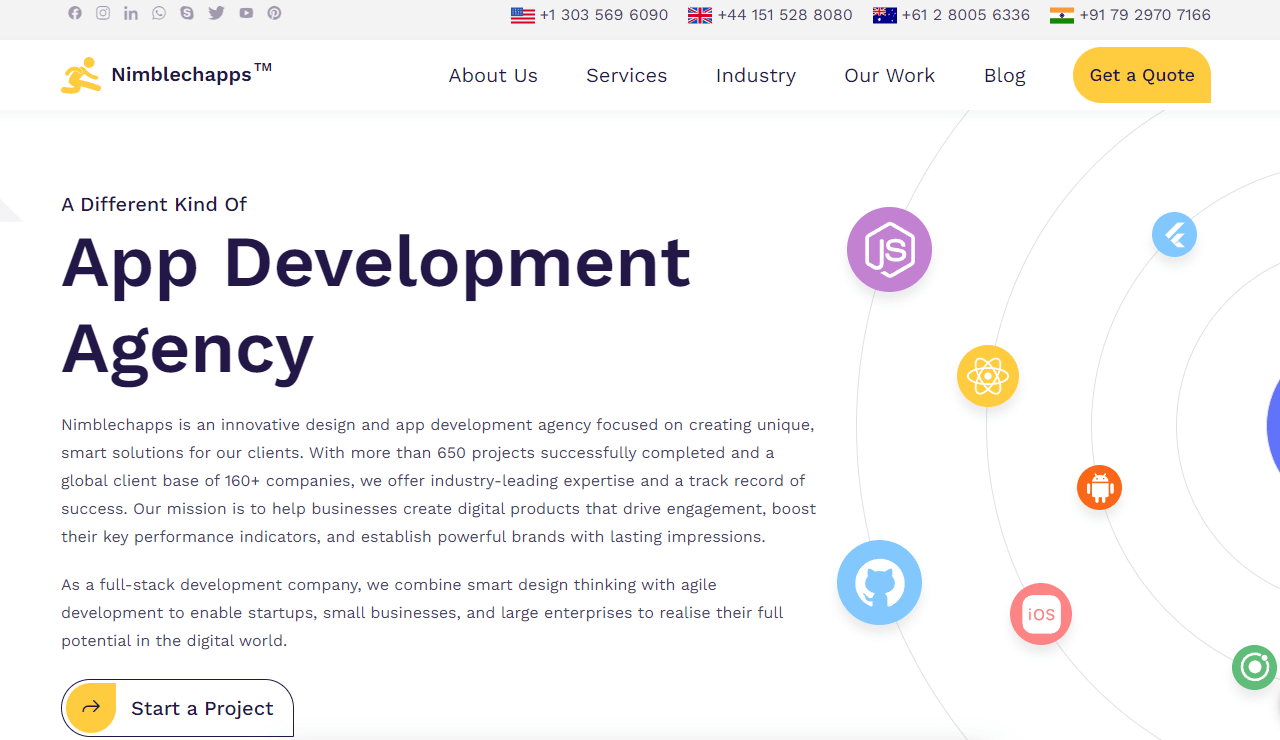The height and width of the screenshot is (740, 1280).
Task: Click the blue Flutter icon
Action: click(x=1174, y=235)
